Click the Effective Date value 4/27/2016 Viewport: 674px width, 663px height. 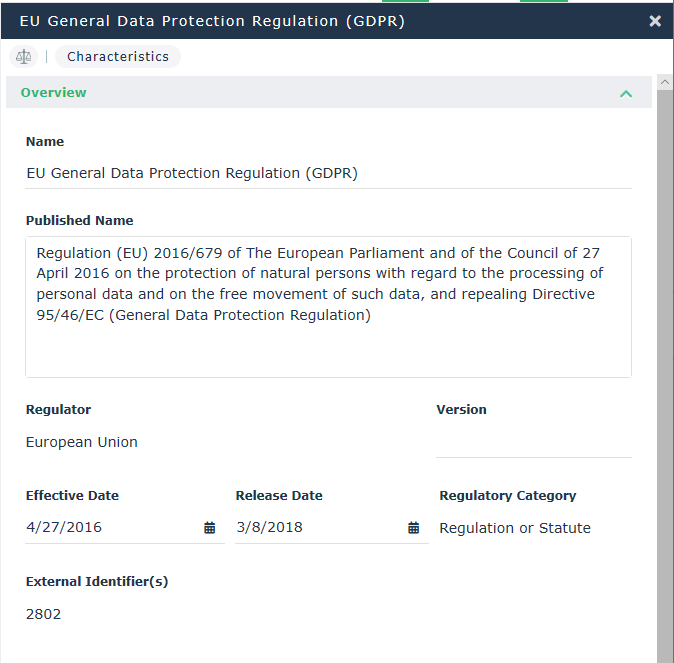pyautogui.click(x=64, y=528)
